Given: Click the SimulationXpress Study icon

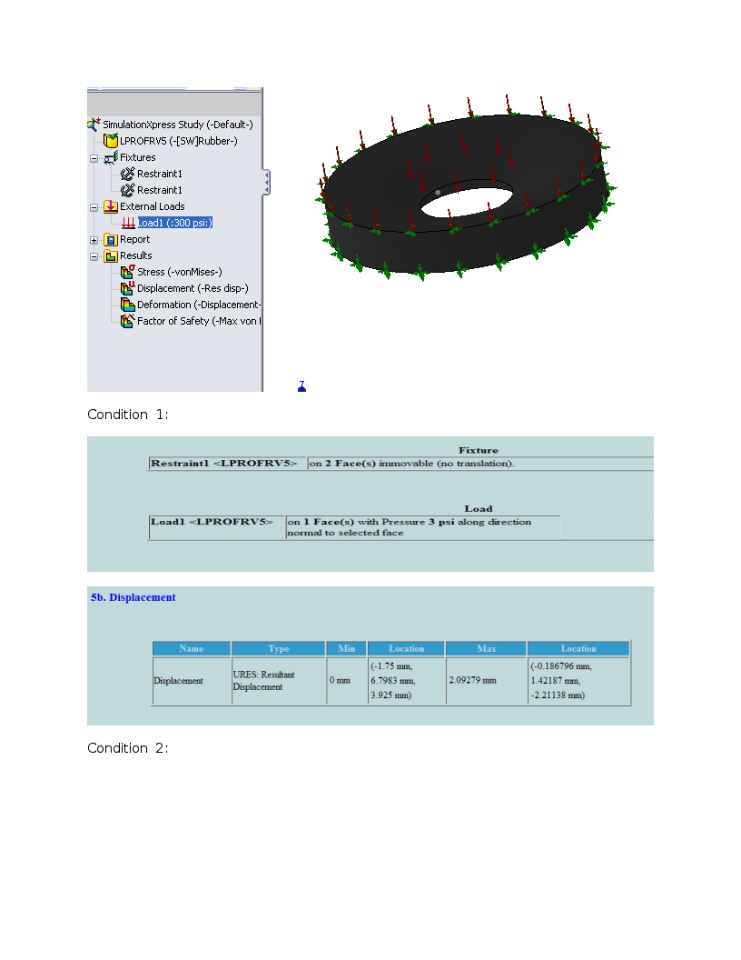Looking at the screenshot, I should tap(94, 124).
